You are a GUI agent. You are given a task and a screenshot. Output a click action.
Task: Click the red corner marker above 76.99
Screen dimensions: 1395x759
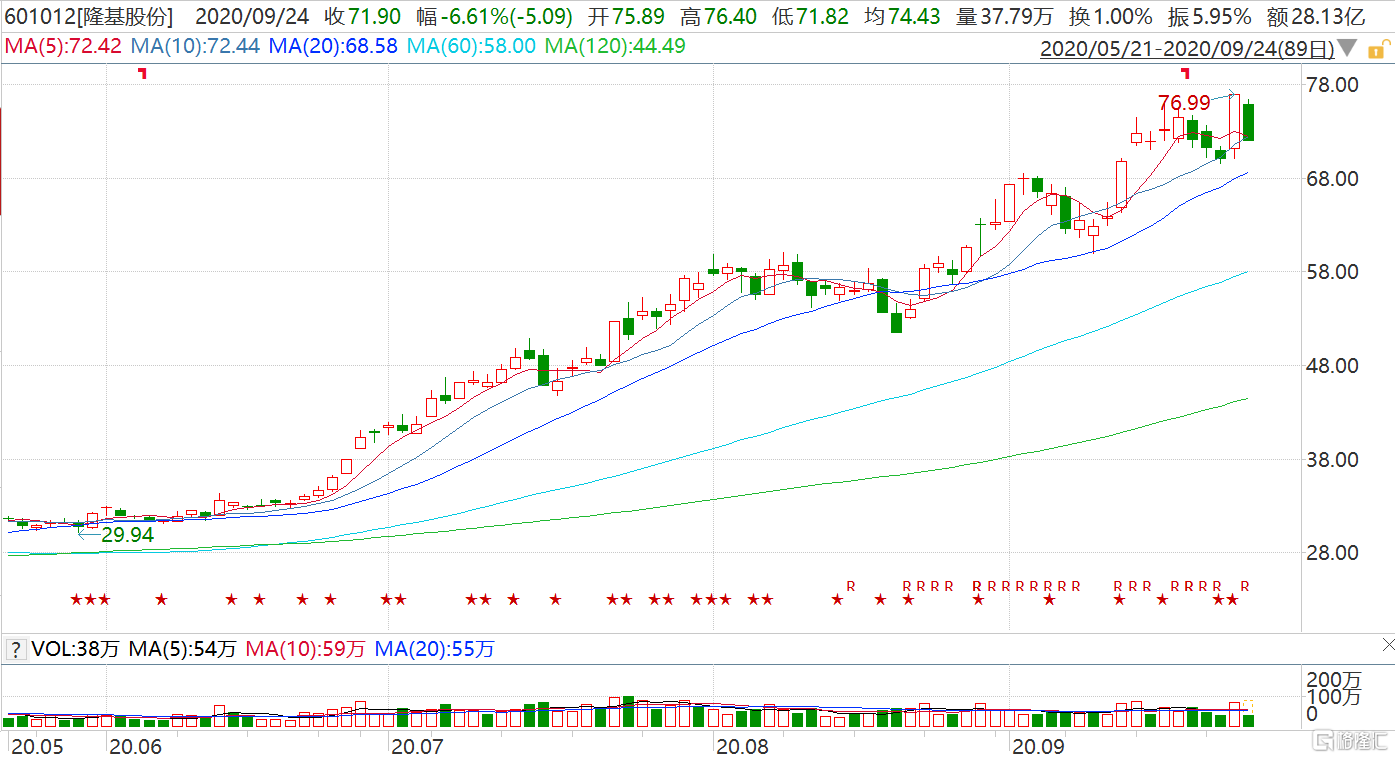tap(1185, 73)
